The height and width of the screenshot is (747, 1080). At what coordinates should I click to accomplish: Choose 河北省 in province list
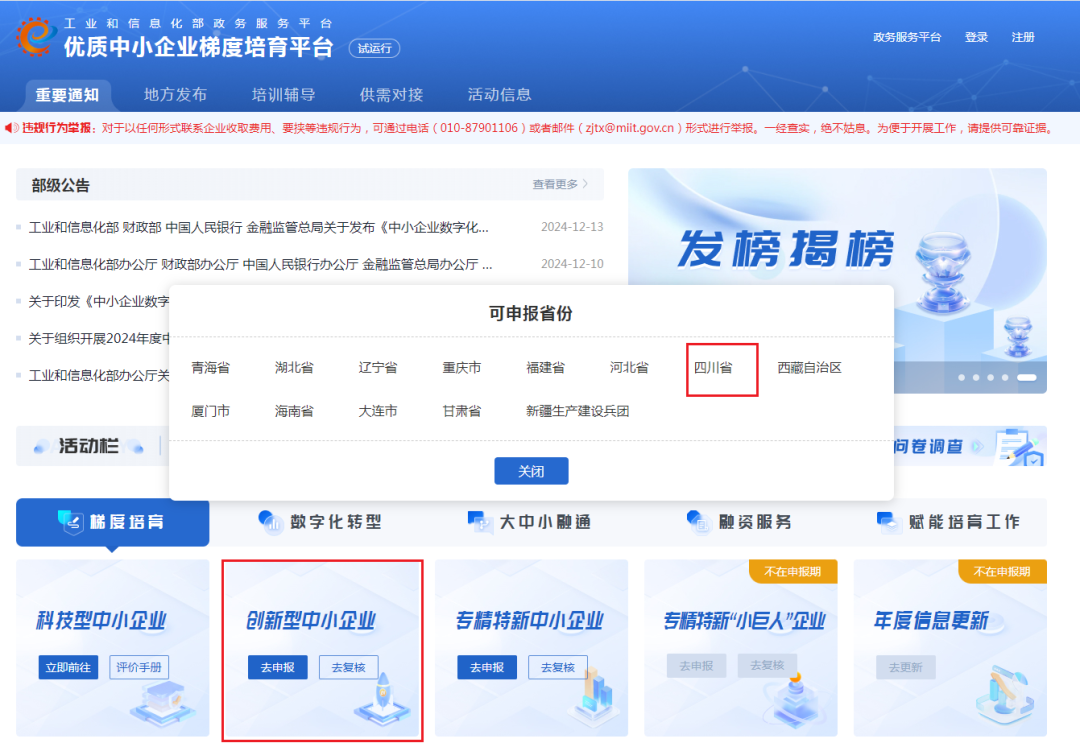[629, 368]
